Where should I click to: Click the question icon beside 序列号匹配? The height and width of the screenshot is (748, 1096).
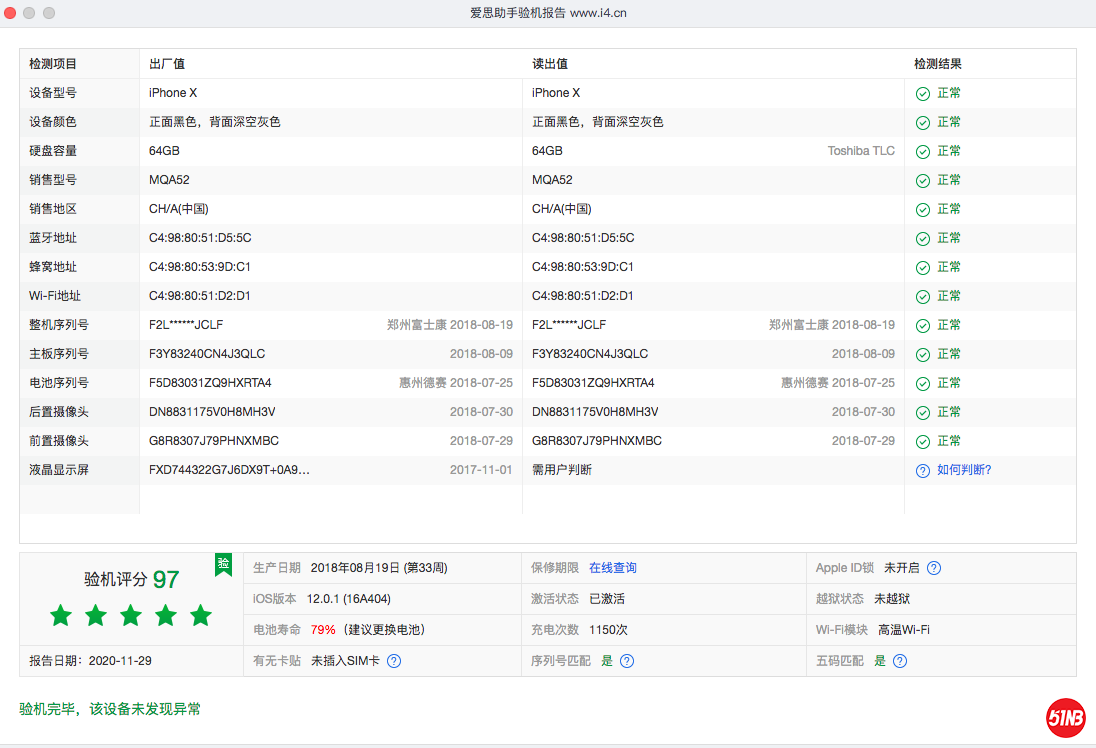[x=627, y=661]
